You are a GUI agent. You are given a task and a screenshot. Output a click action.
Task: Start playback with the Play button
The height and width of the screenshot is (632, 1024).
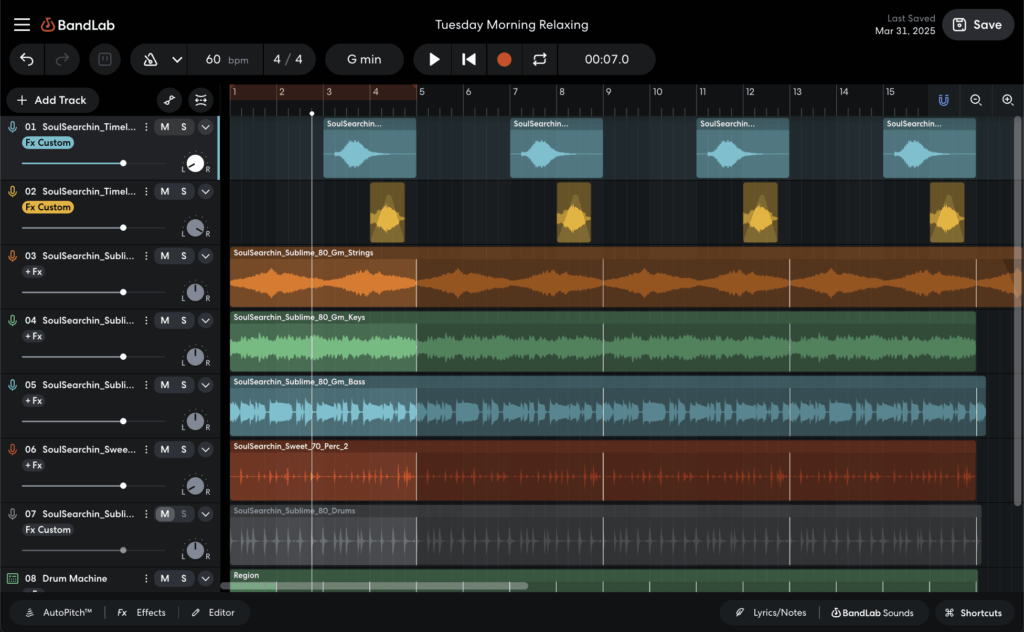[434, 59]
